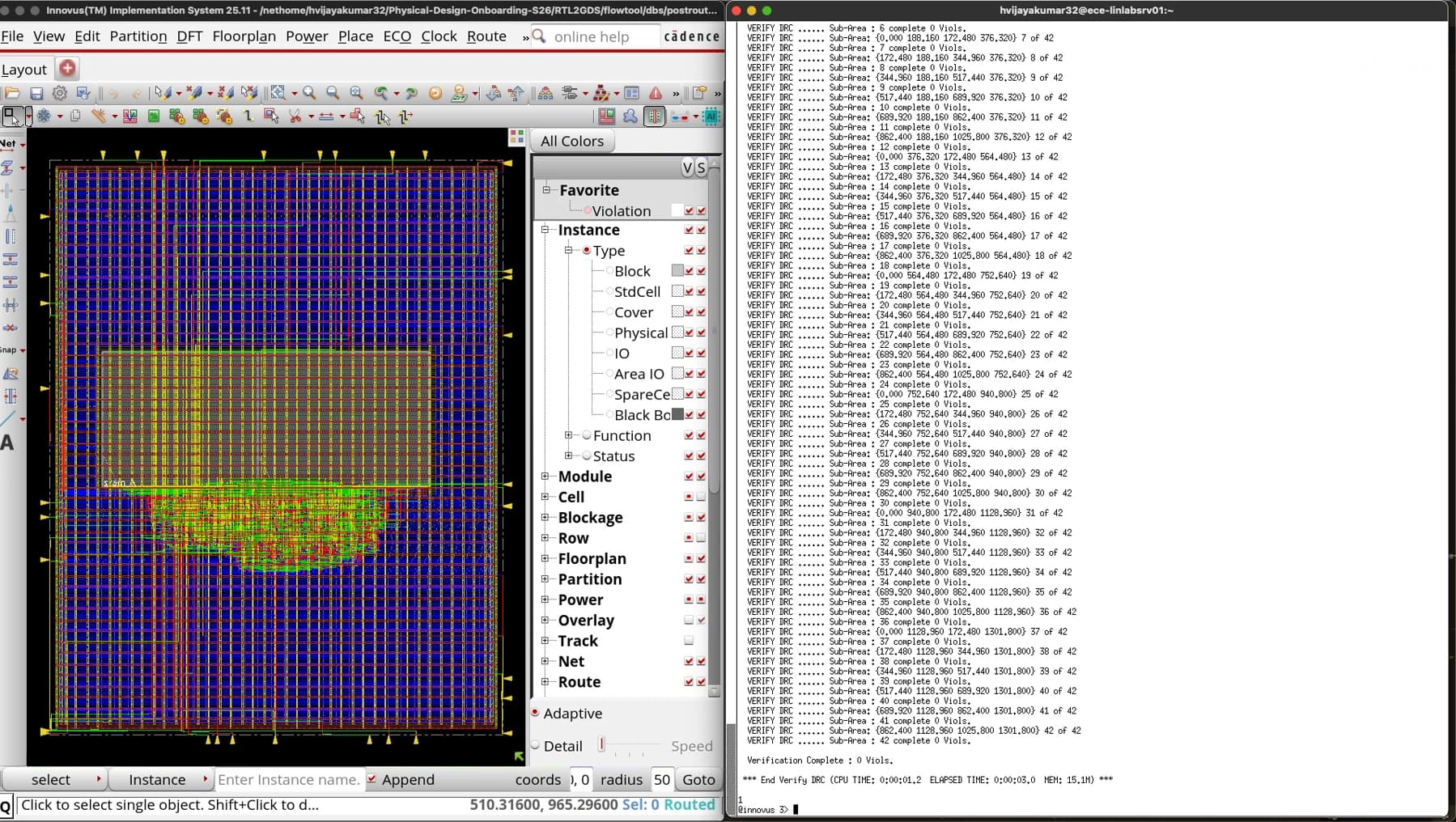Select the scissors Cut Wire tool
The width and height of the screenshot is (1456, 822).
tap(295, 117)
